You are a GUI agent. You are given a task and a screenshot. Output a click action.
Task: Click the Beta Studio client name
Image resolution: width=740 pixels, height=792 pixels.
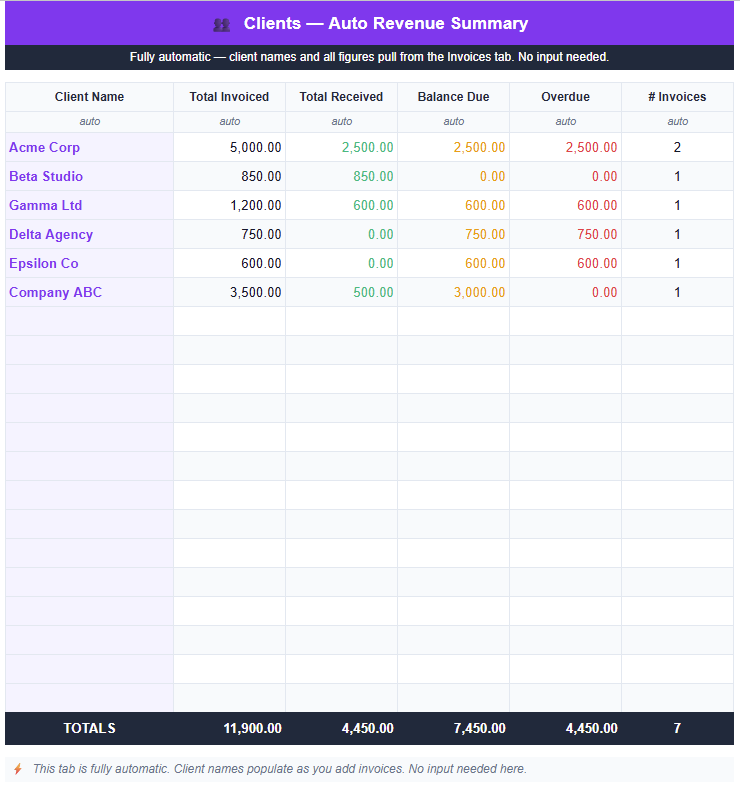click(46, 176)
